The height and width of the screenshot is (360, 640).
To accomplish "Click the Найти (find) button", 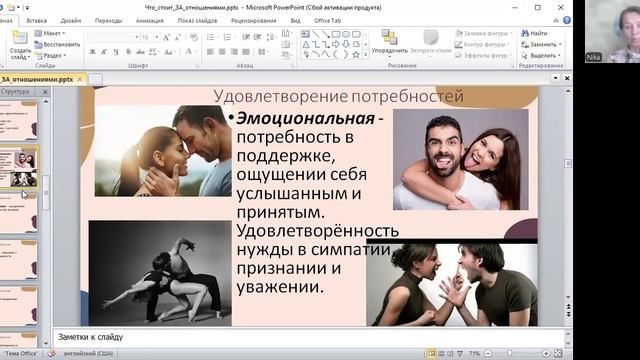I will pos(534,33).
